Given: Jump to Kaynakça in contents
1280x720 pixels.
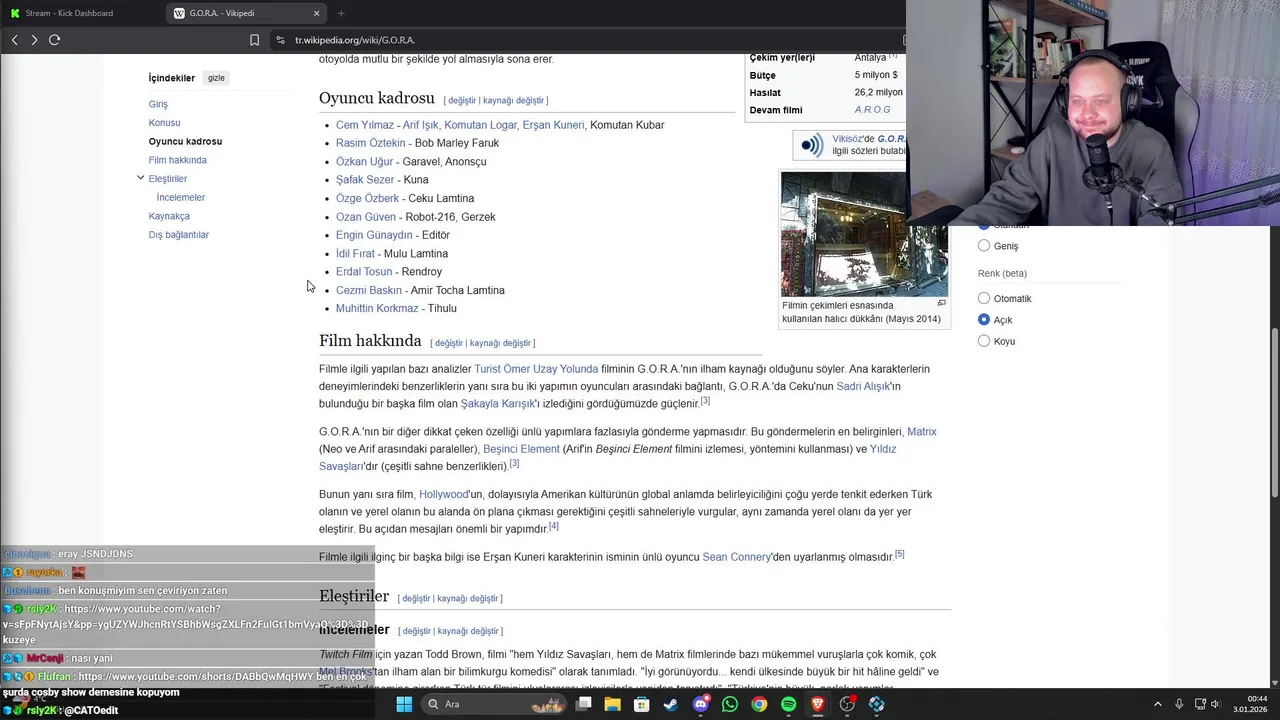Looking at the screenshot, I should [x=169, y=216].
